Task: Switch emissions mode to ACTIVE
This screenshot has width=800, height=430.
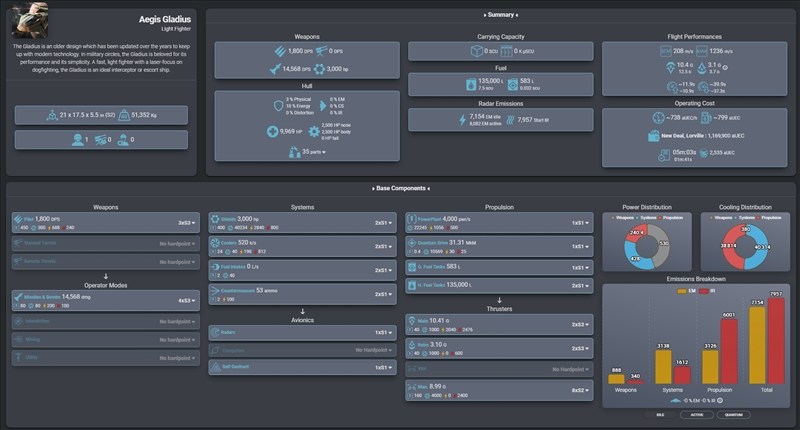Action: coord(697,415)
